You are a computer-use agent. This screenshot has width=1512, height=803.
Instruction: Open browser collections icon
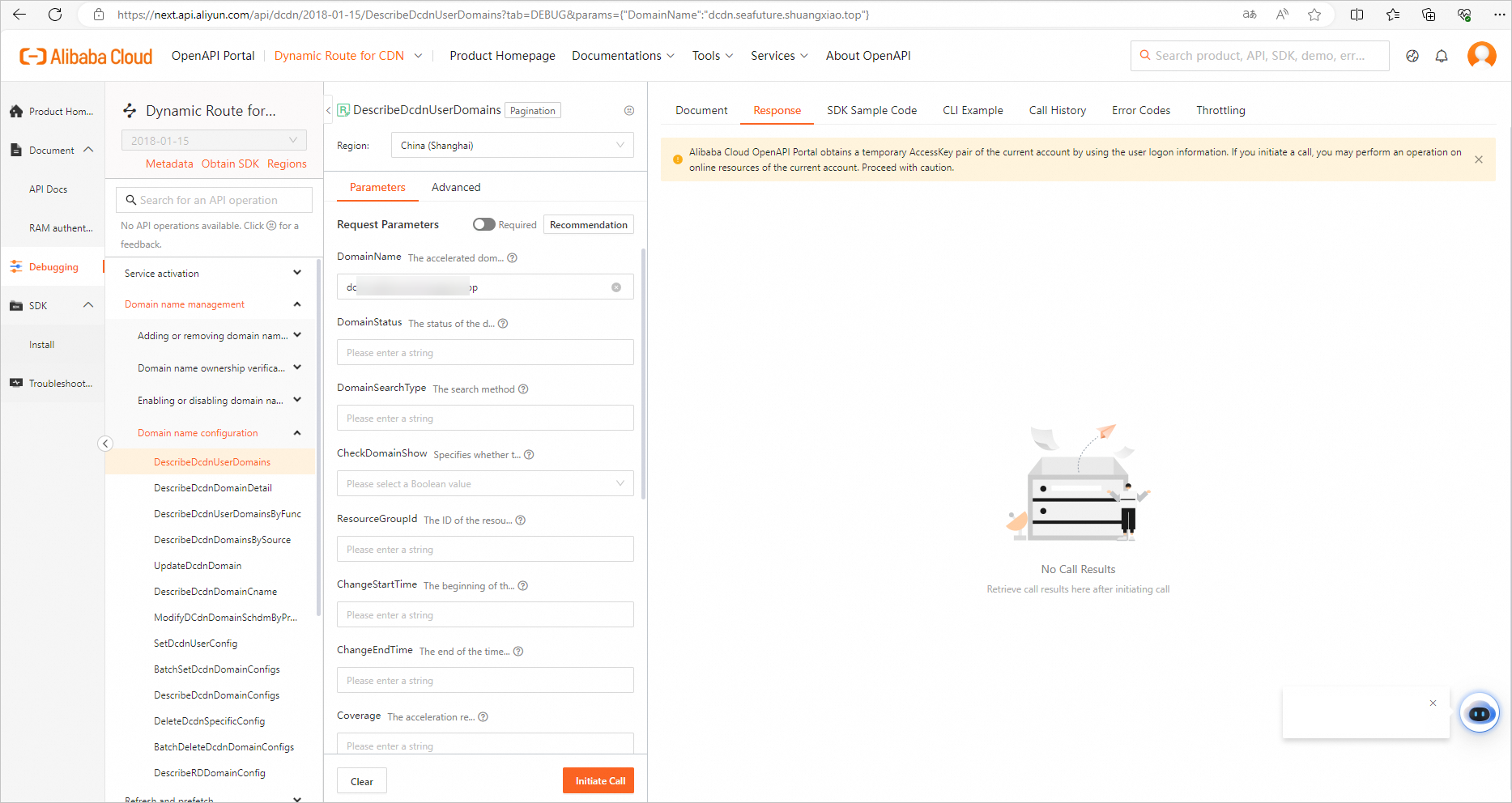(x=1429, y=15)
